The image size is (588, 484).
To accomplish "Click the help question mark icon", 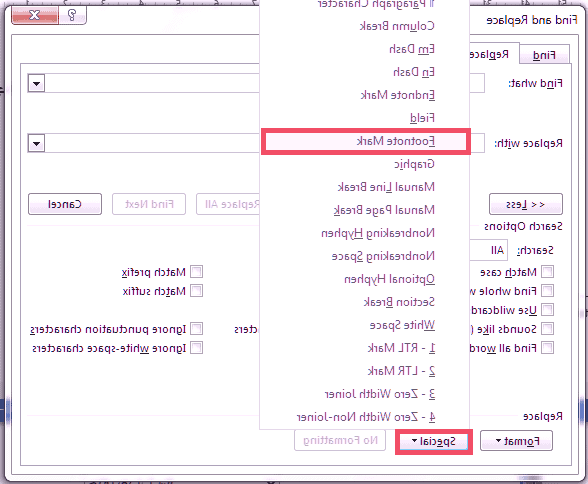I will tap(72, 15).
